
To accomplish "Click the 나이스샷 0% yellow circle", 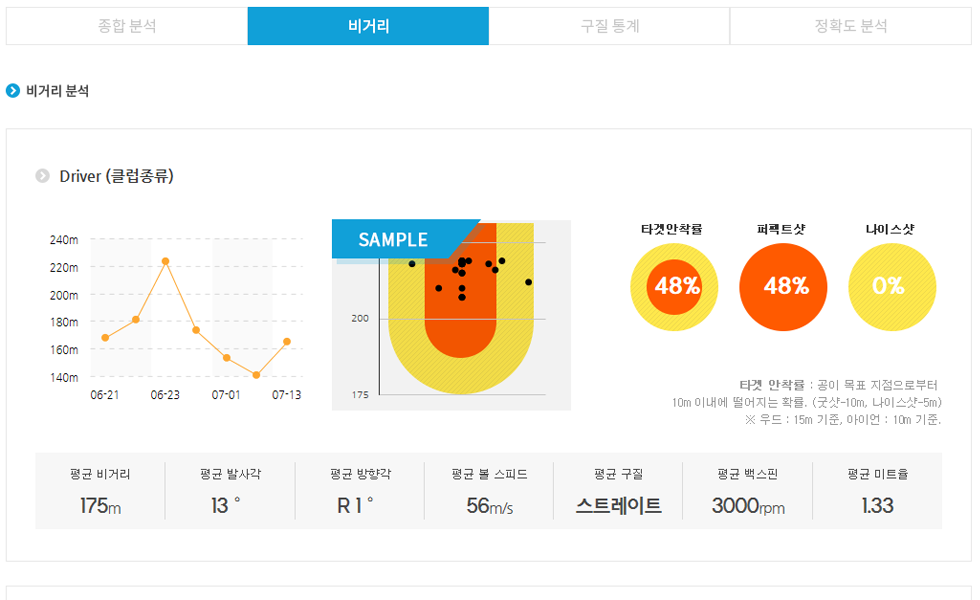I will tap(892, 287).
